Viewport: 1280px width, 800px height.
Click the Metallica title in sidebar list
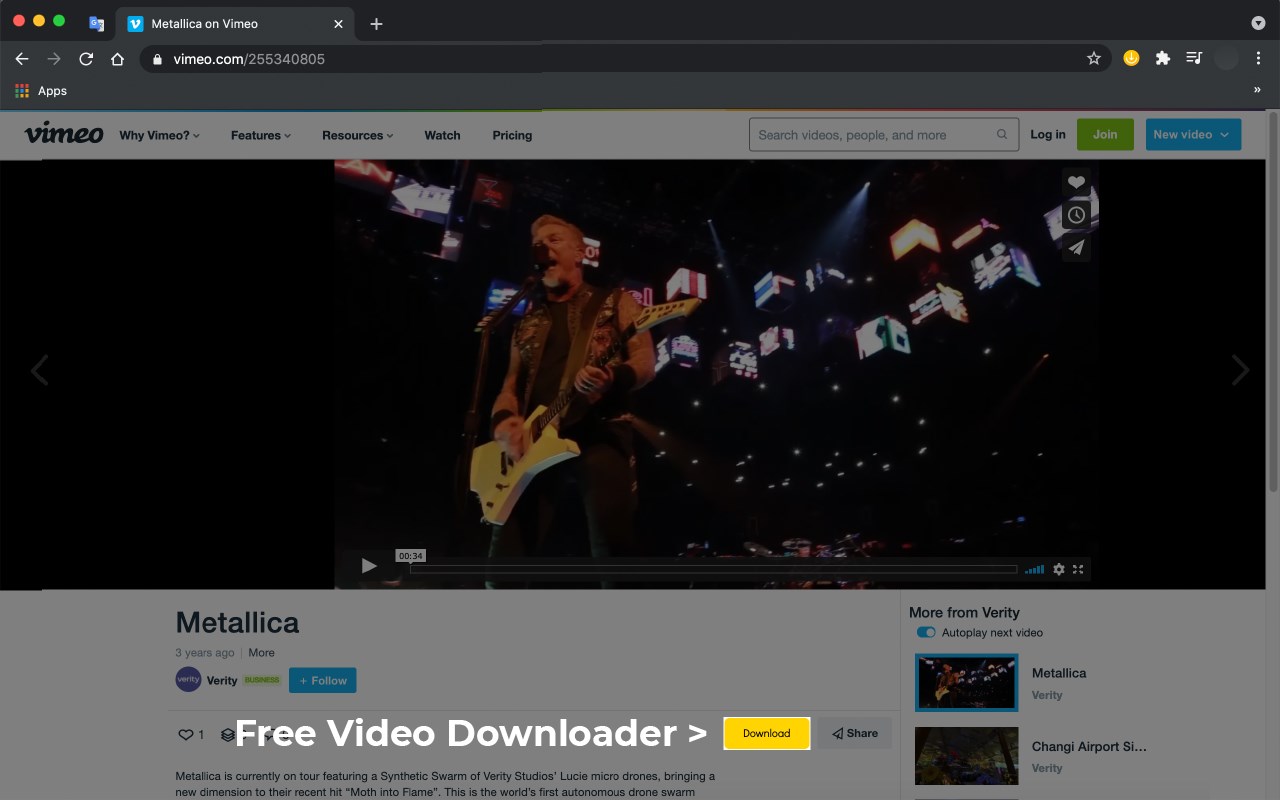coord(1059,673)
